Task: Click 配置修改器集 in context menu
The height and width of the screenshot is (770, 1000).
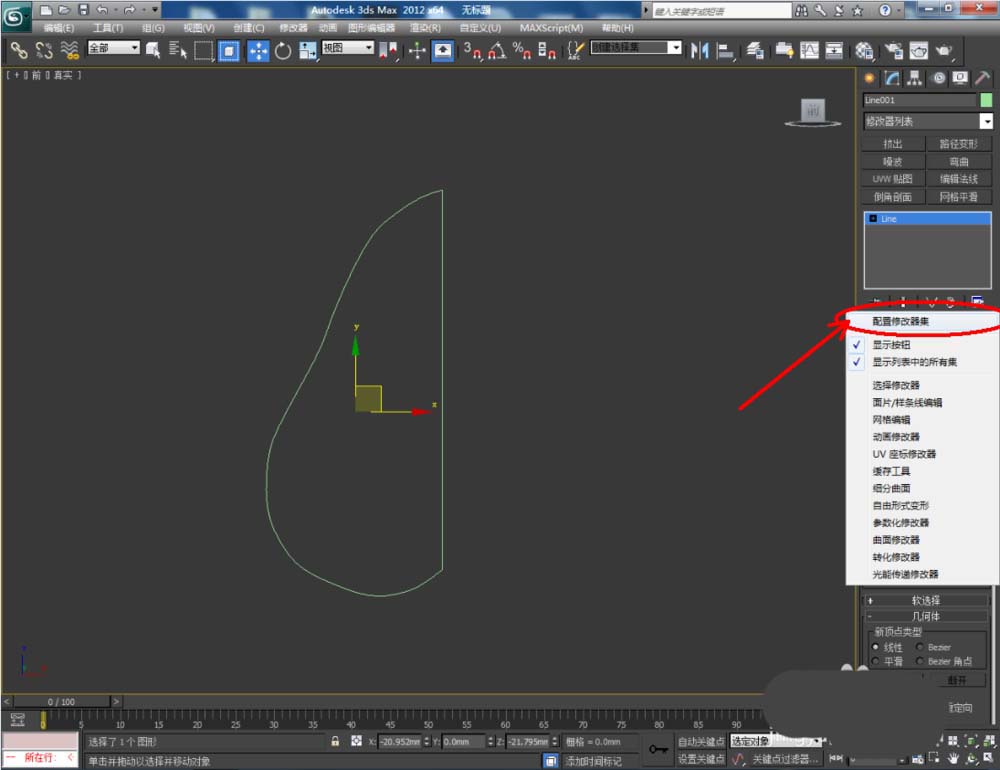Action: (x=900, y=322)
